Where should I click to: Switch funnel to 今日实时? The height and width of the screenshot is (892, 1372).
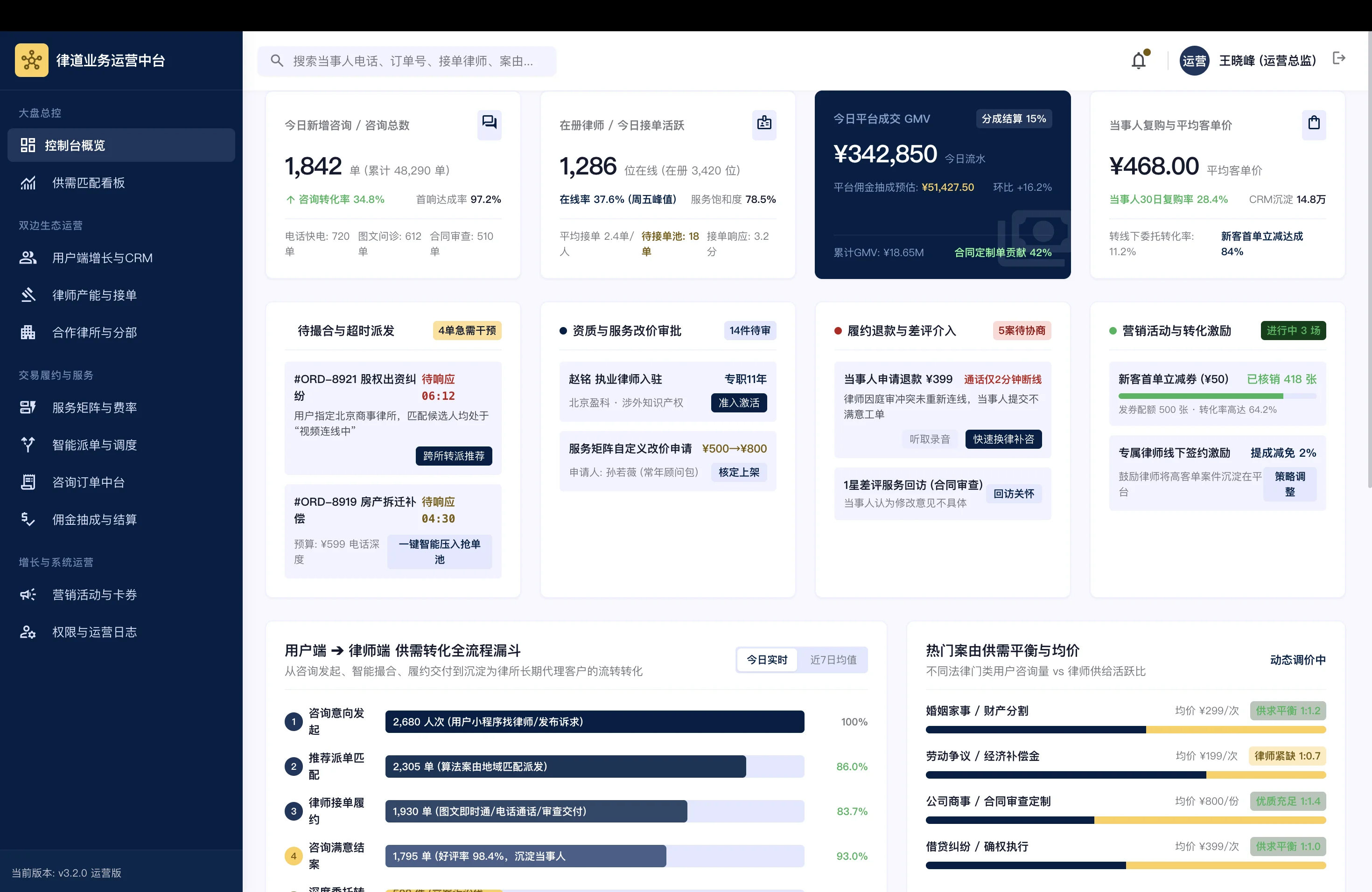click(767, 660)
